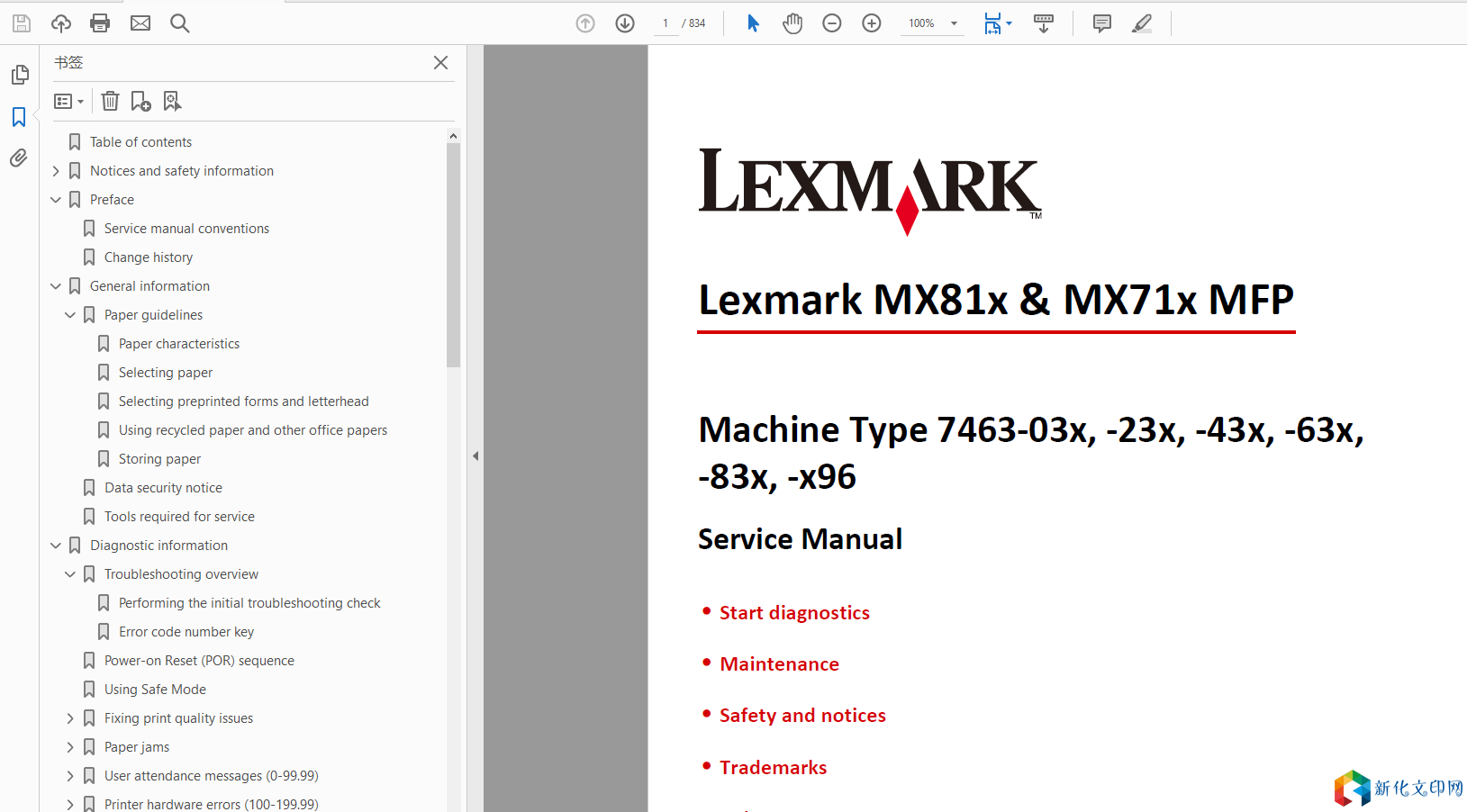
Task: Open attachments paperclip panel
Action: click(19, 158)
